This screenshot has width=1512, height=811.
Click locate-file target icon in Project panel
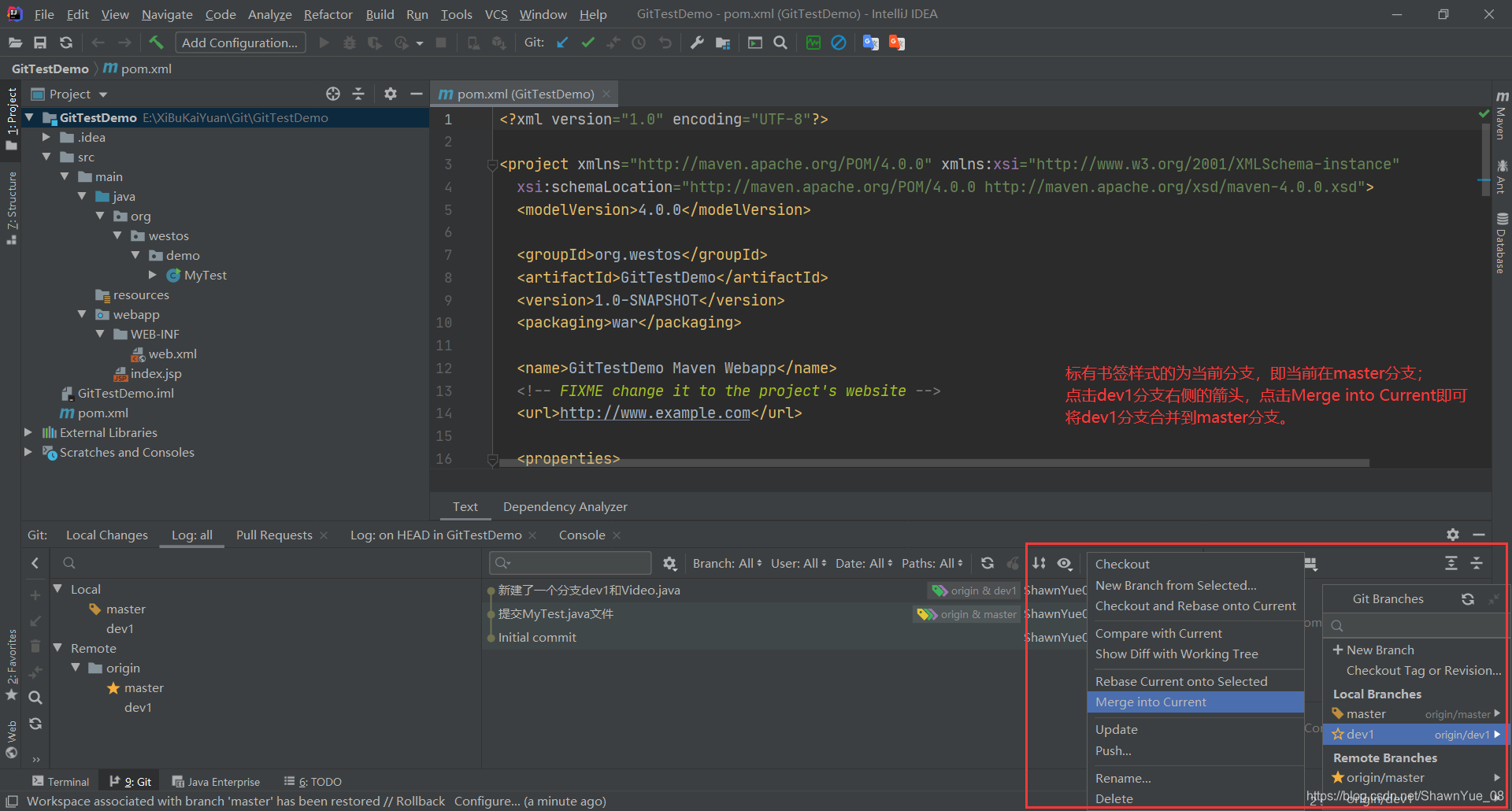click(x=333, y=94)
